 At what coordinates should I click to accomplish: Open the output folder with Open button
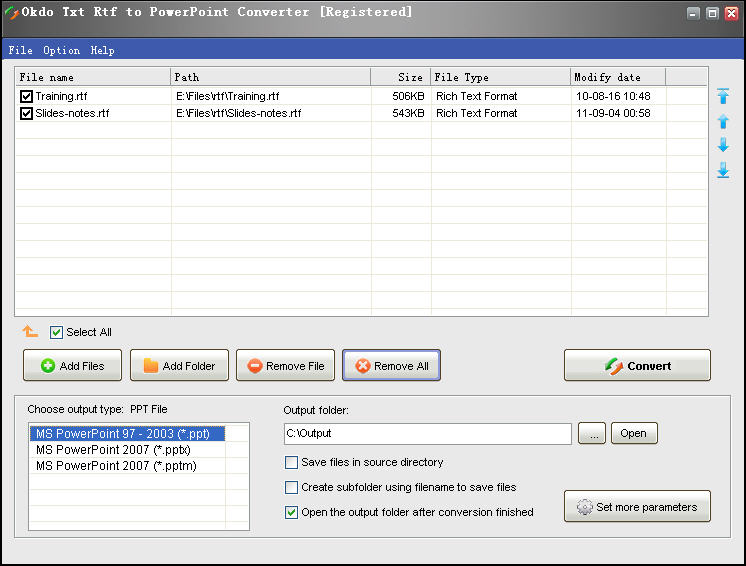tap(634, 433)
